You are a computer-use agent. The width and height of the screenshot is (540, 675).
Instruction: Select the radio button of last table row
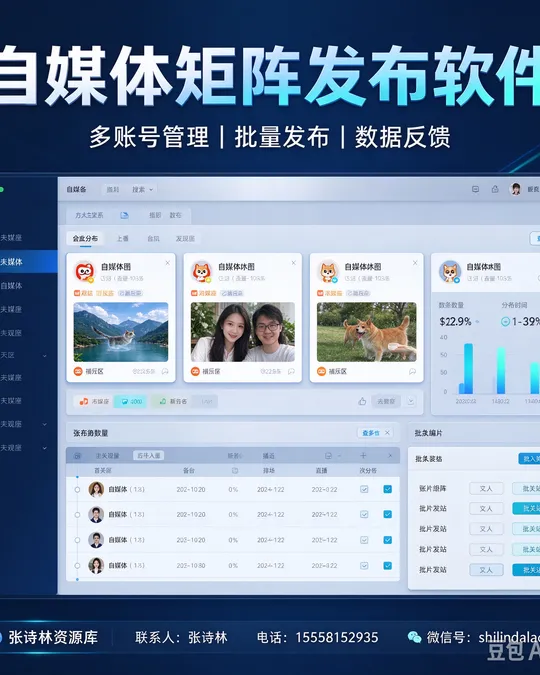click(x=78, y=566)
